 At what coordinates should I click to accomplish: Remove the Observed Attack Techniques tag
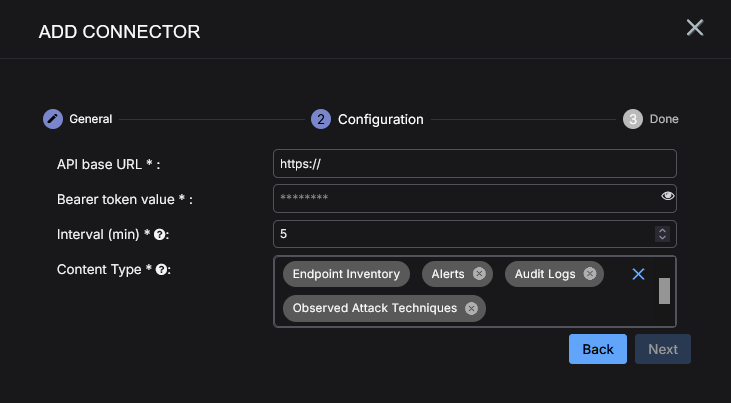[471, 308]
